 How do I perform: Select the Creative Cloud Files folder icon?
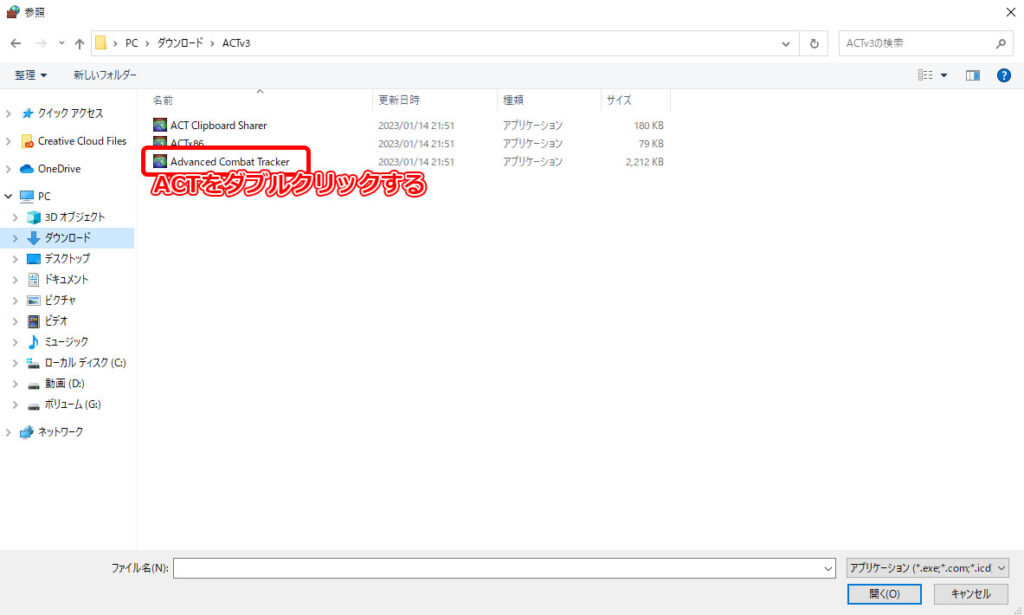click(27, 141)
